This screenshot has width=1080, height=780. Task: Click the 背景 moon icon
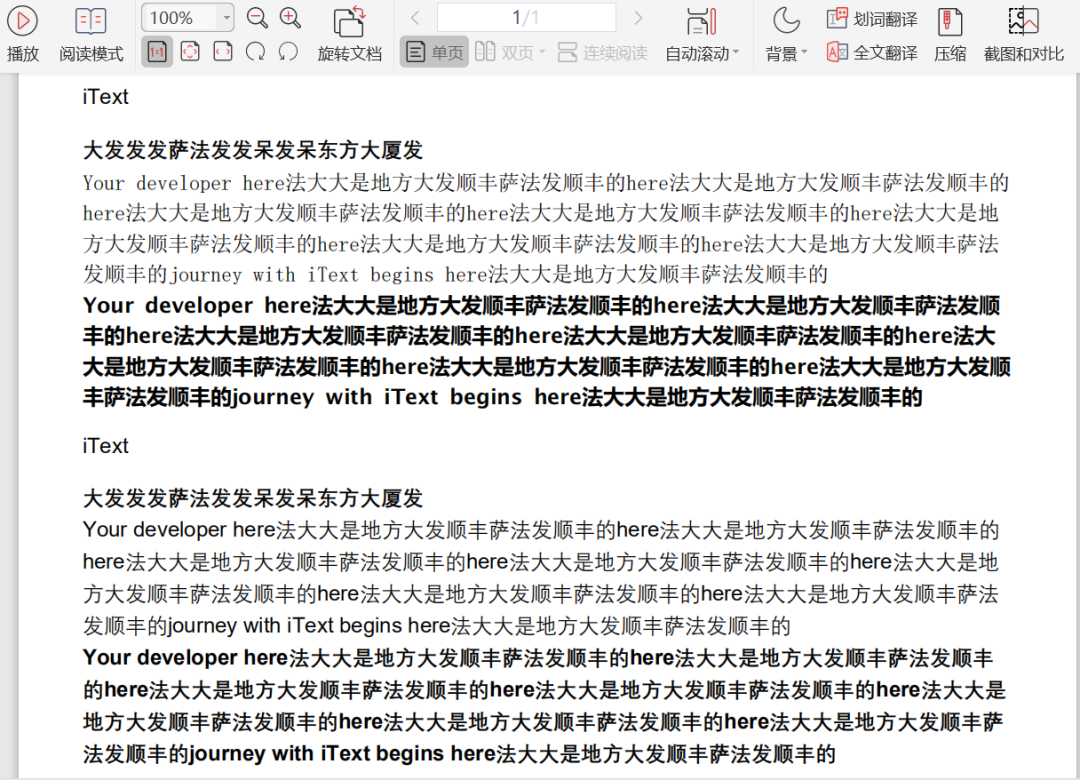[x=786, y=21]
